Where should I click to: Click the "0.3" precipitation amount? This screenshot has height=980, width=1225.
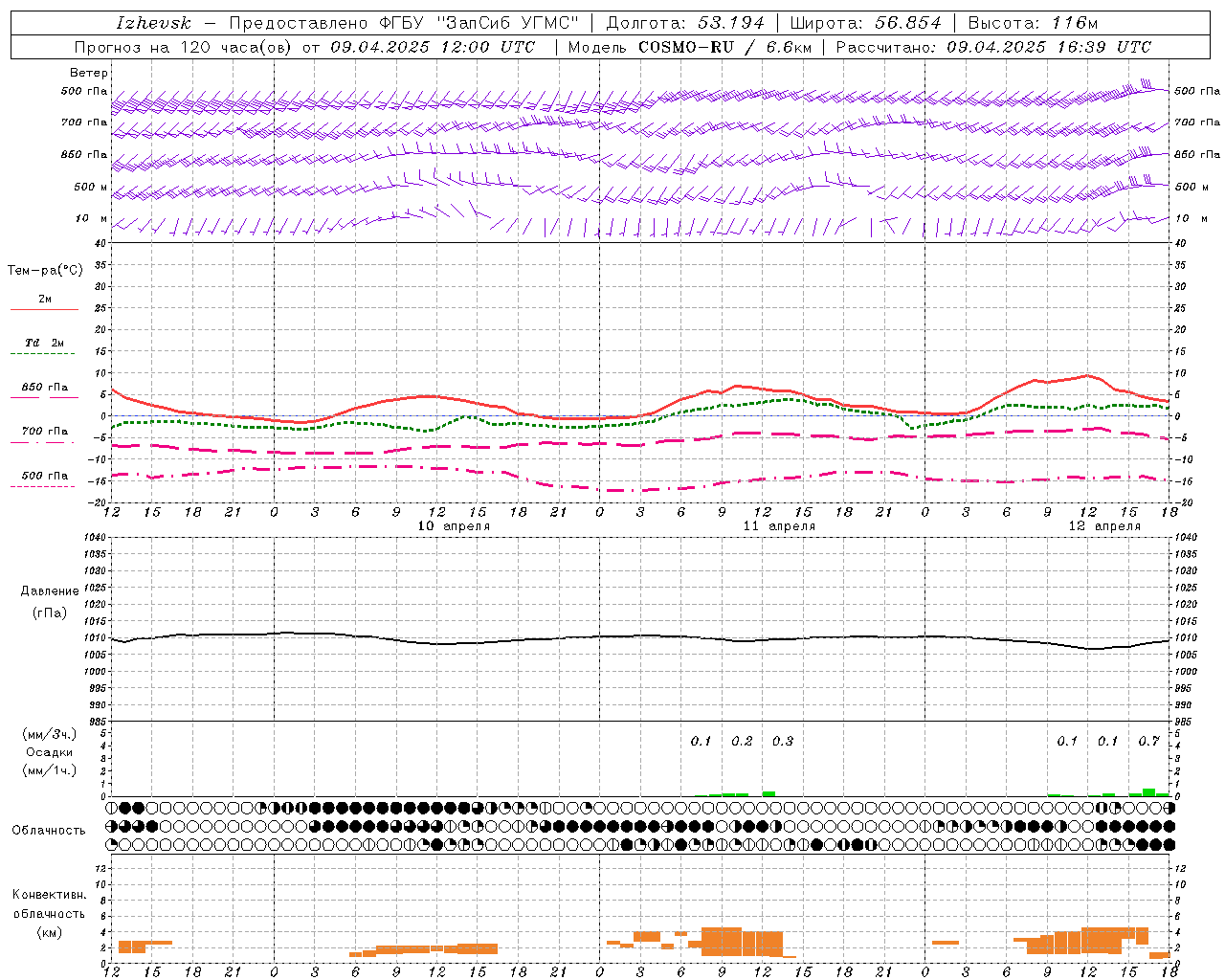[783, 741]
